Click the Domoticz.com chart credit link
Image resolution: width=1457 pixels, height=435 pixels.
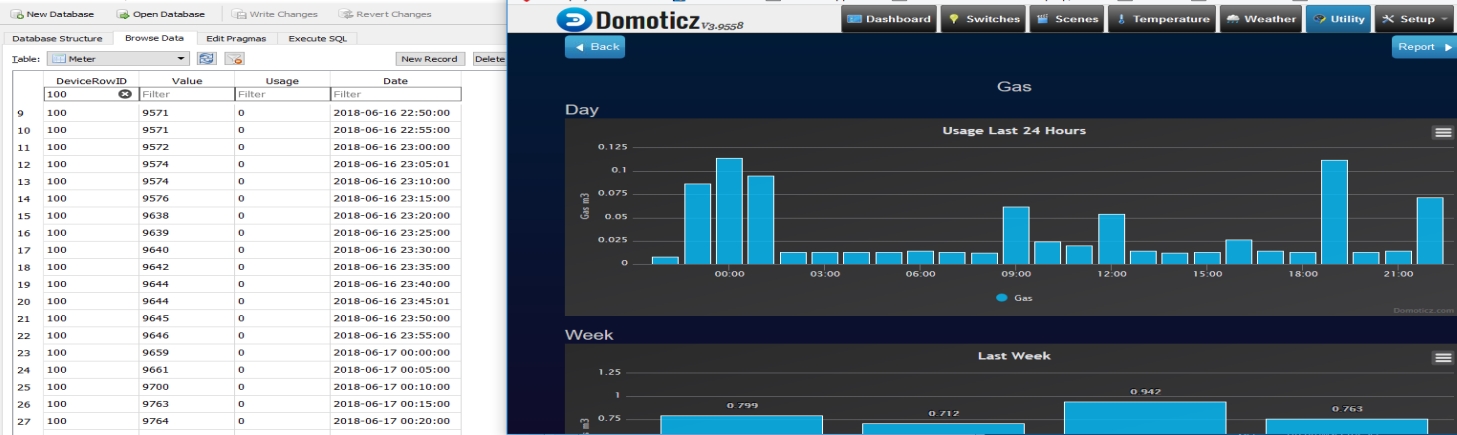[x=1424, y=310]
